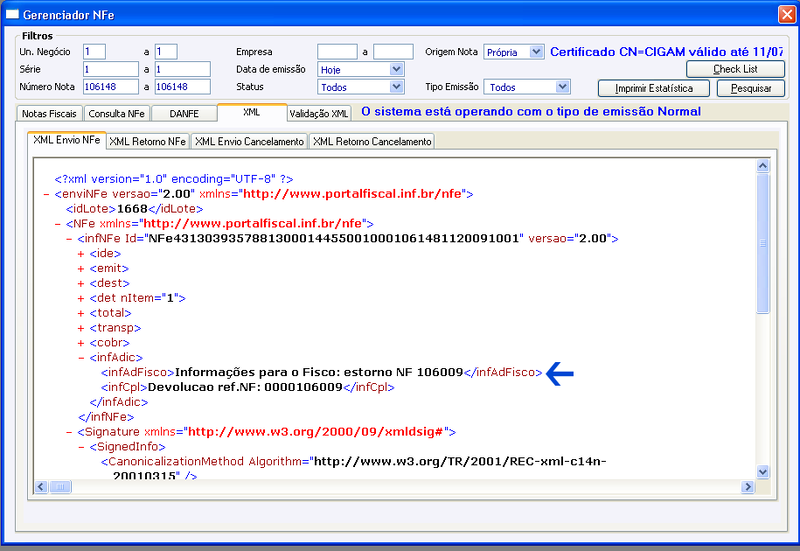Click the vertical scrollbar thumb
The image size is (800, 551).
click(763, 243)
